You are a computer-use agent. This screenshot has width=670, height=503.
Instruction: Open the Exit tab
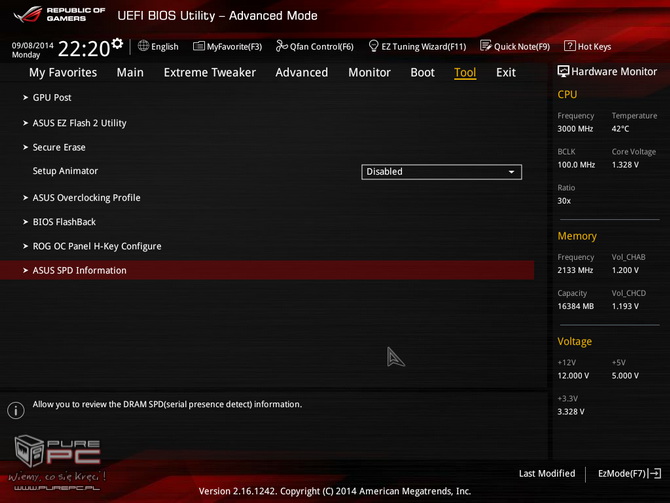click(505, 73)
